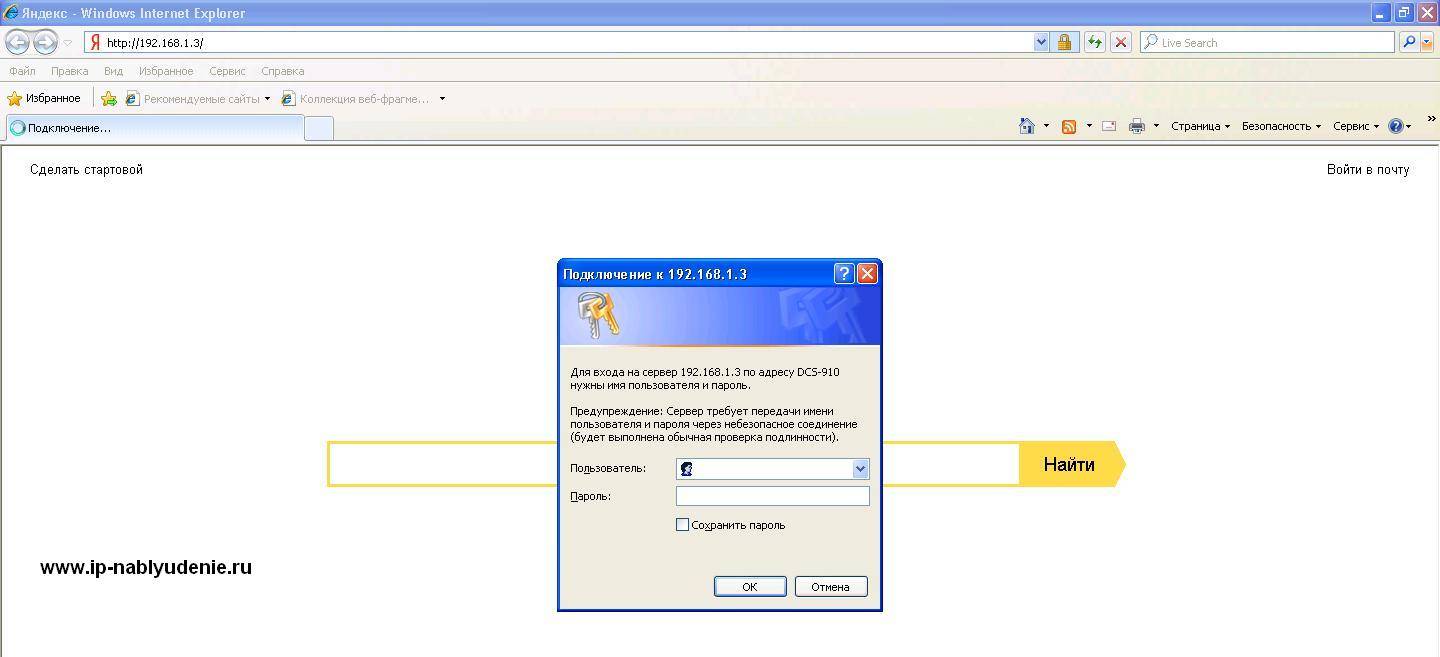The width and height of the screenshot is (1440, 657).
Task: Go back with the browser Back arrow
Action: (x=17, y=42)
